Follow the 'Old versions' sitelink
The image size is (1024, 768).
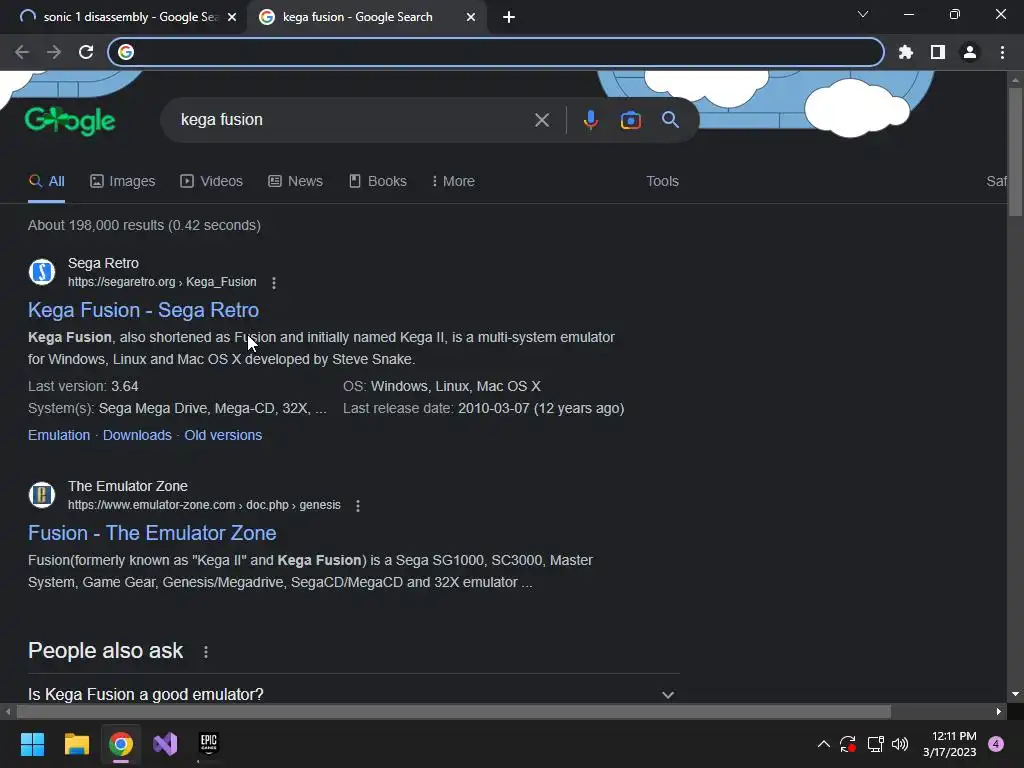[x=223, y=436]
